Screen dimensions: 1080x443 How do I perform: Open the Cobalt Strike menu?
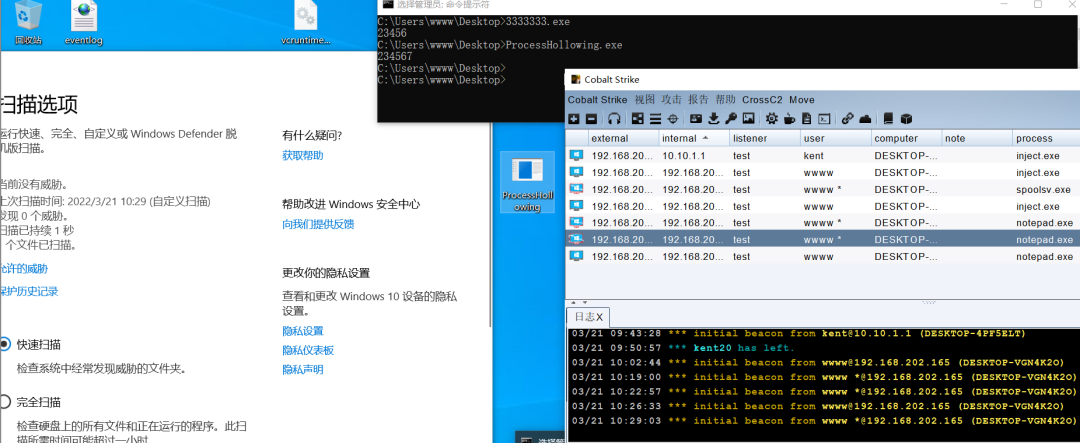coord(597,100)
